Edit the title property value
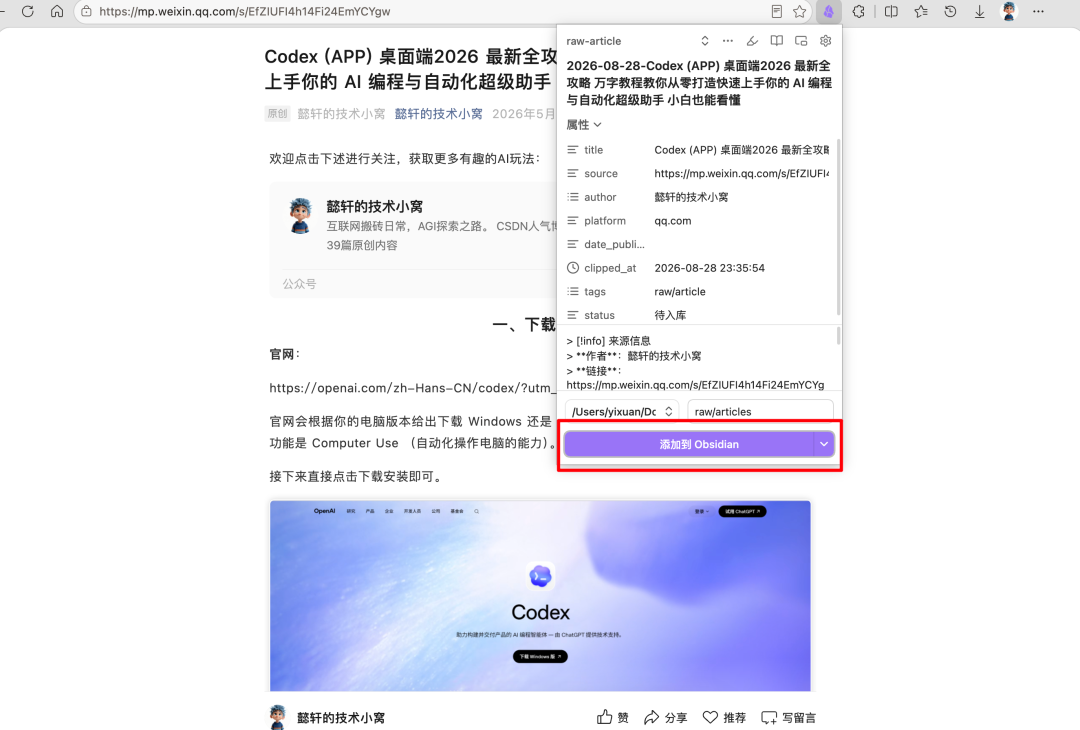Viewport: 1080px width, 730px height. [x=742, y=149]
